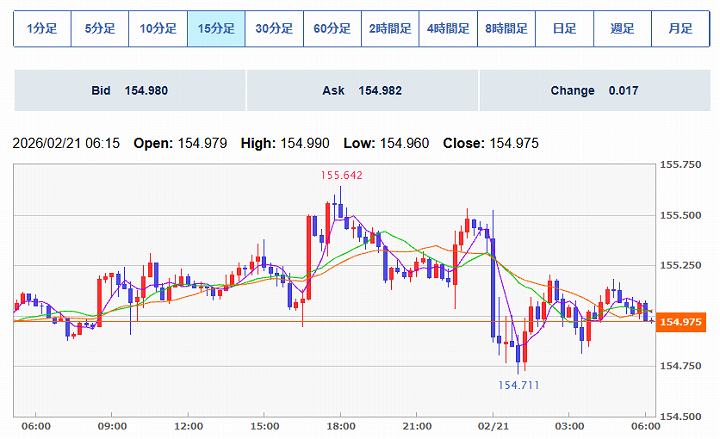The height and width of the screenshot is (439, 720).
Task: Open the 8時間足 chart
Action: (x=506, y=29)
